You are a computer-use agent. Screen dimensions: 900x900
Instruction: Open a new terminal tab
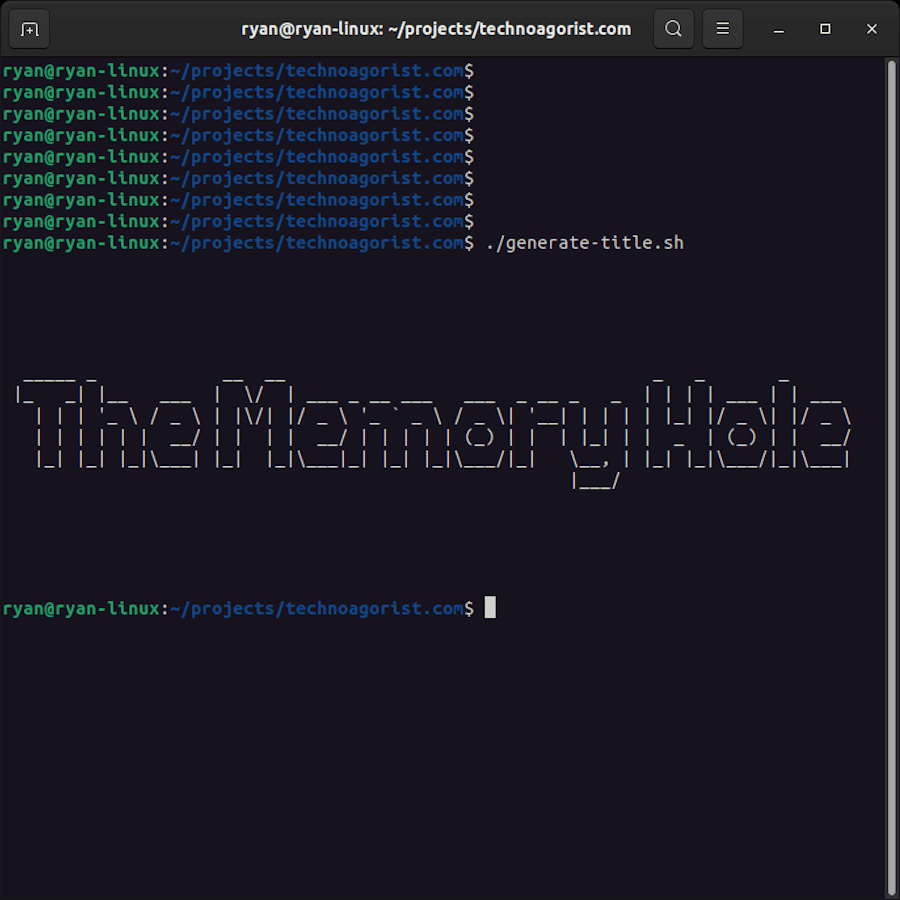pos(29,29)
